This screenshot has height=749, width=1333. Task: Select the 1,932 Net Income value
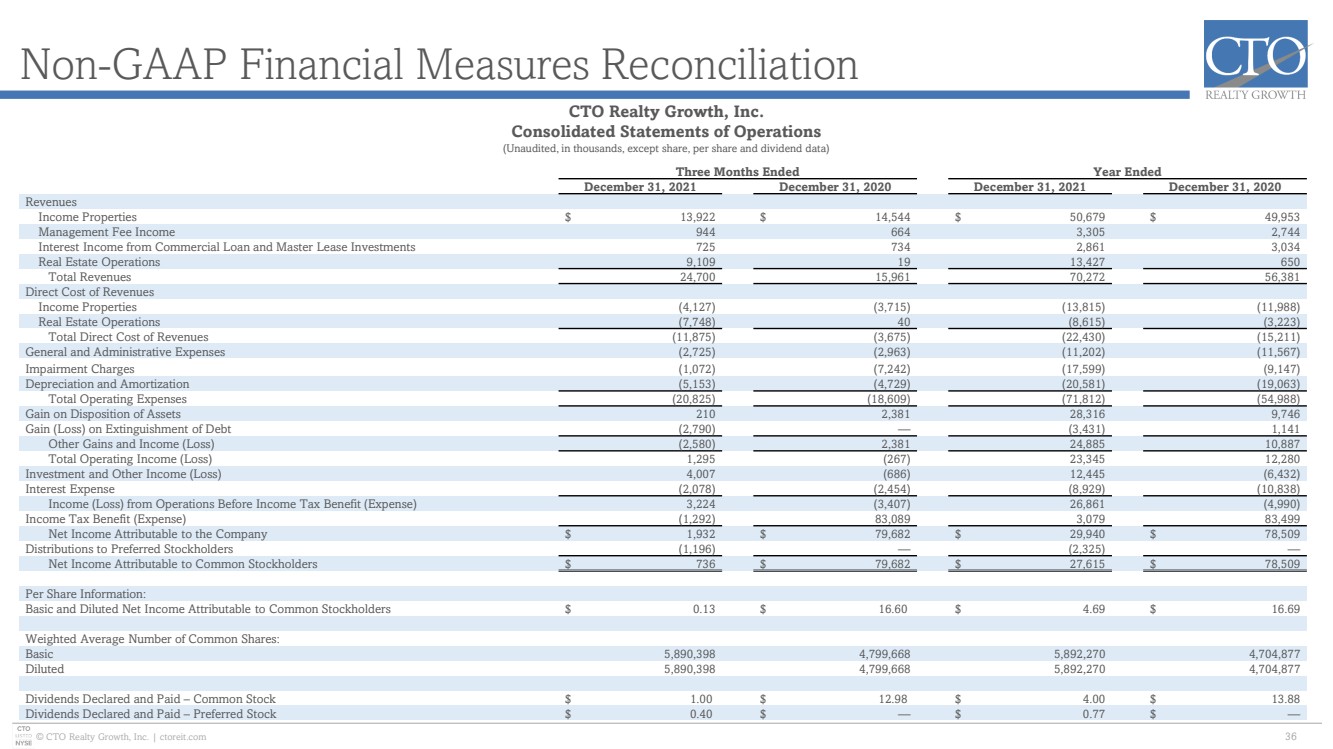pyautogui.click(x=699, y=534)
